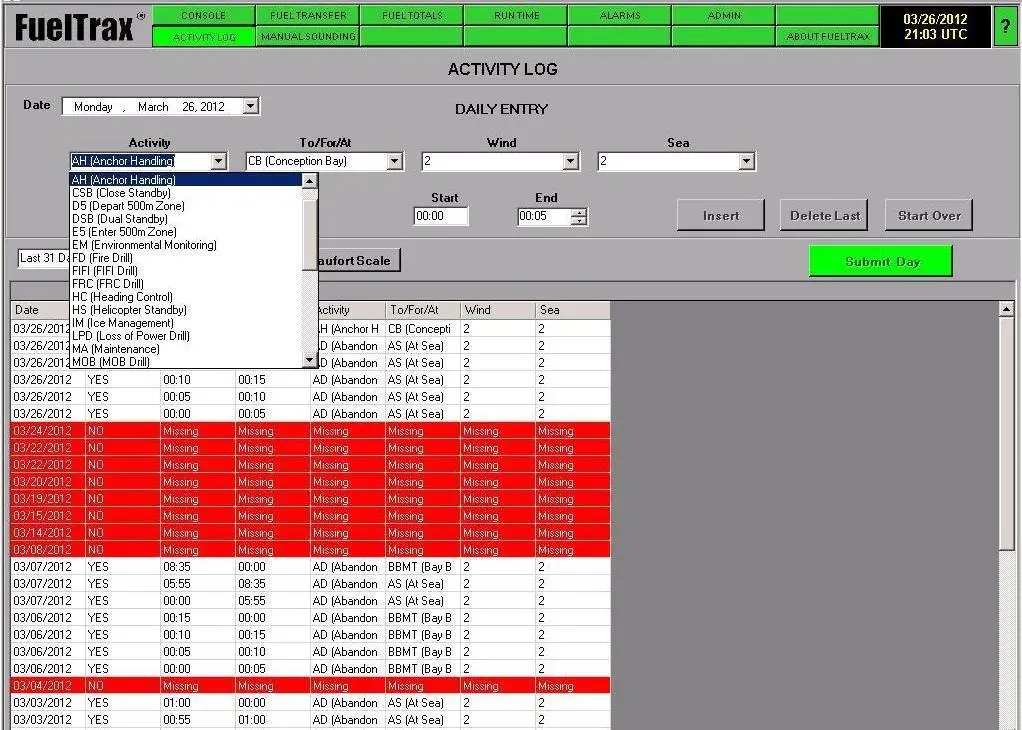Choose MA (Maintenance) activity
Screen dimensions: 1022x730
coord(186,349)
